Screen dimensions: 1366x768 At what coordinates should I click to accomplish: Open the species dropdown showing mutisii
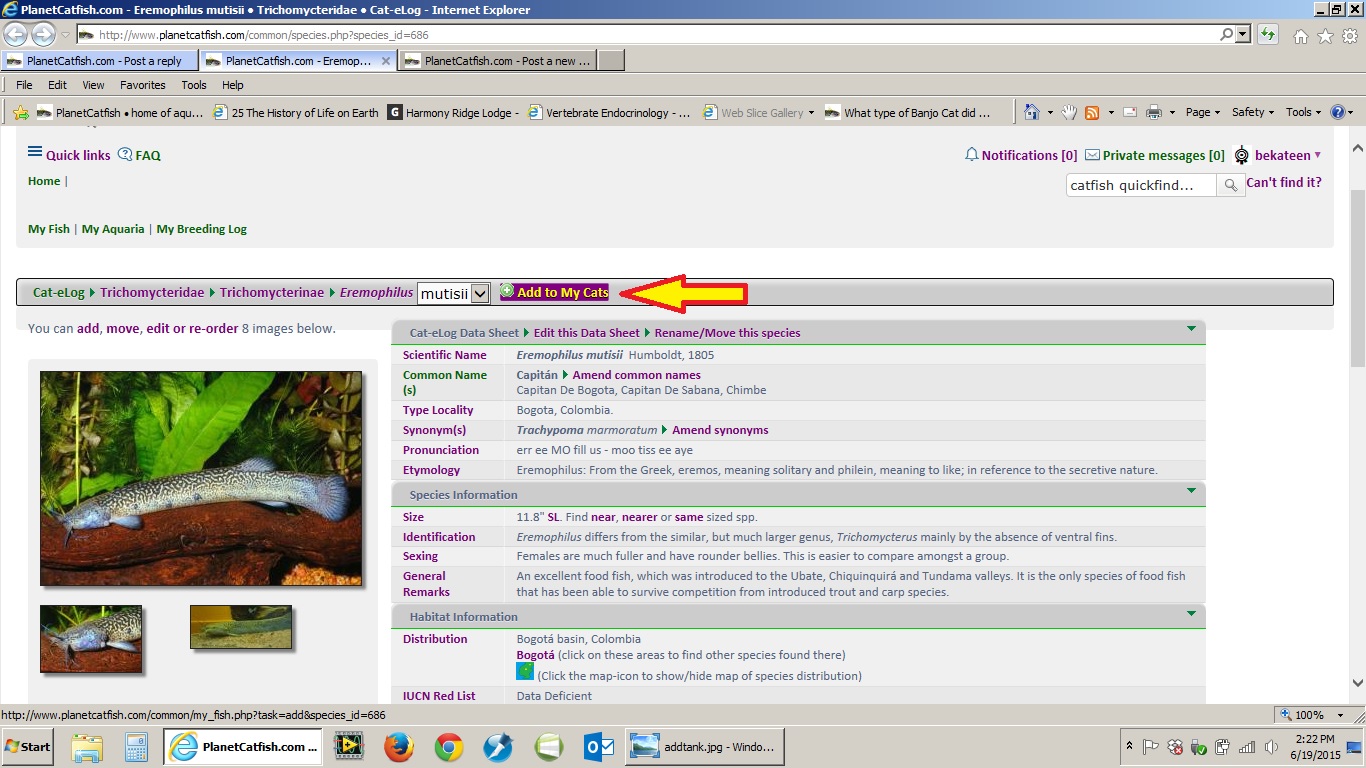[454, 293]
